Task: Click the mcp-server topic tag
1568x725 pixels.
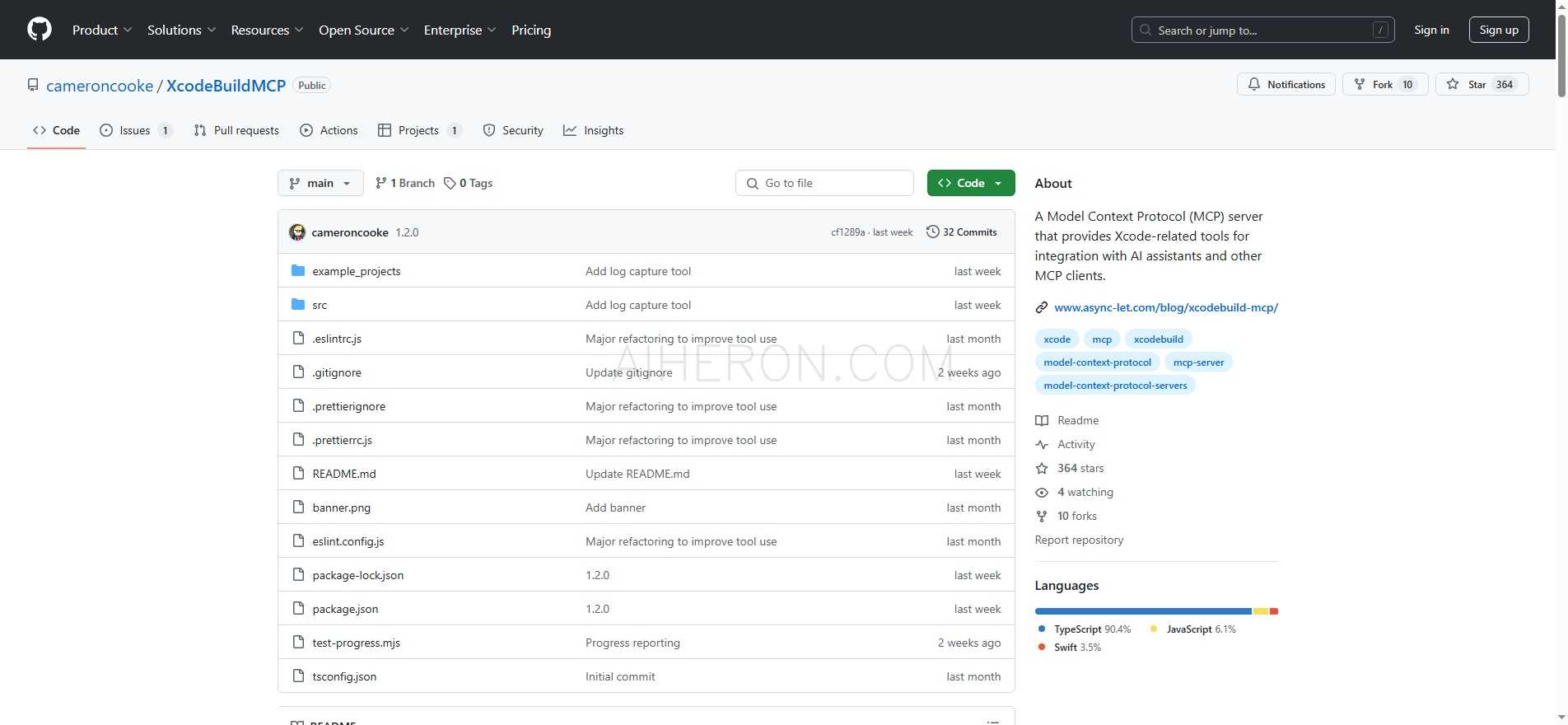Action: pyautogui.click(x=1198, y=362)
